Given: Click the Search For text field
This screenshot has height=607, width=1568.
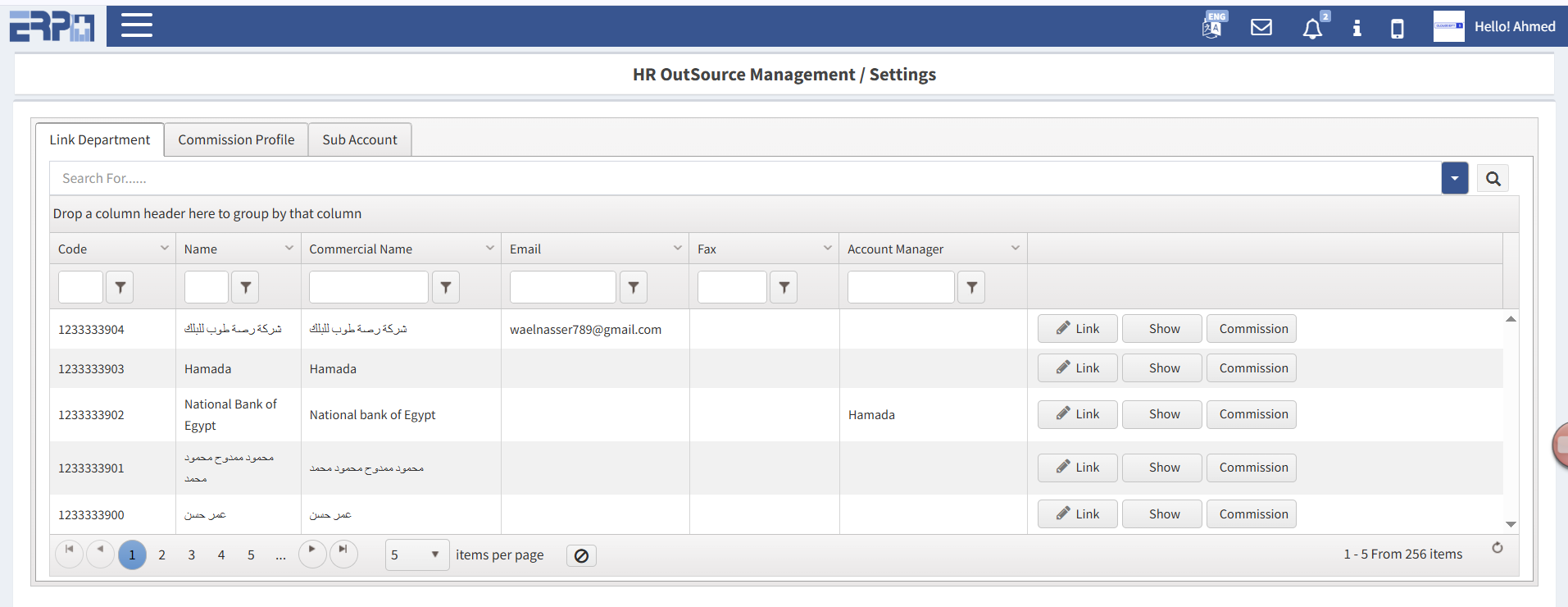Looking at the screenshot, I should 738,179.
